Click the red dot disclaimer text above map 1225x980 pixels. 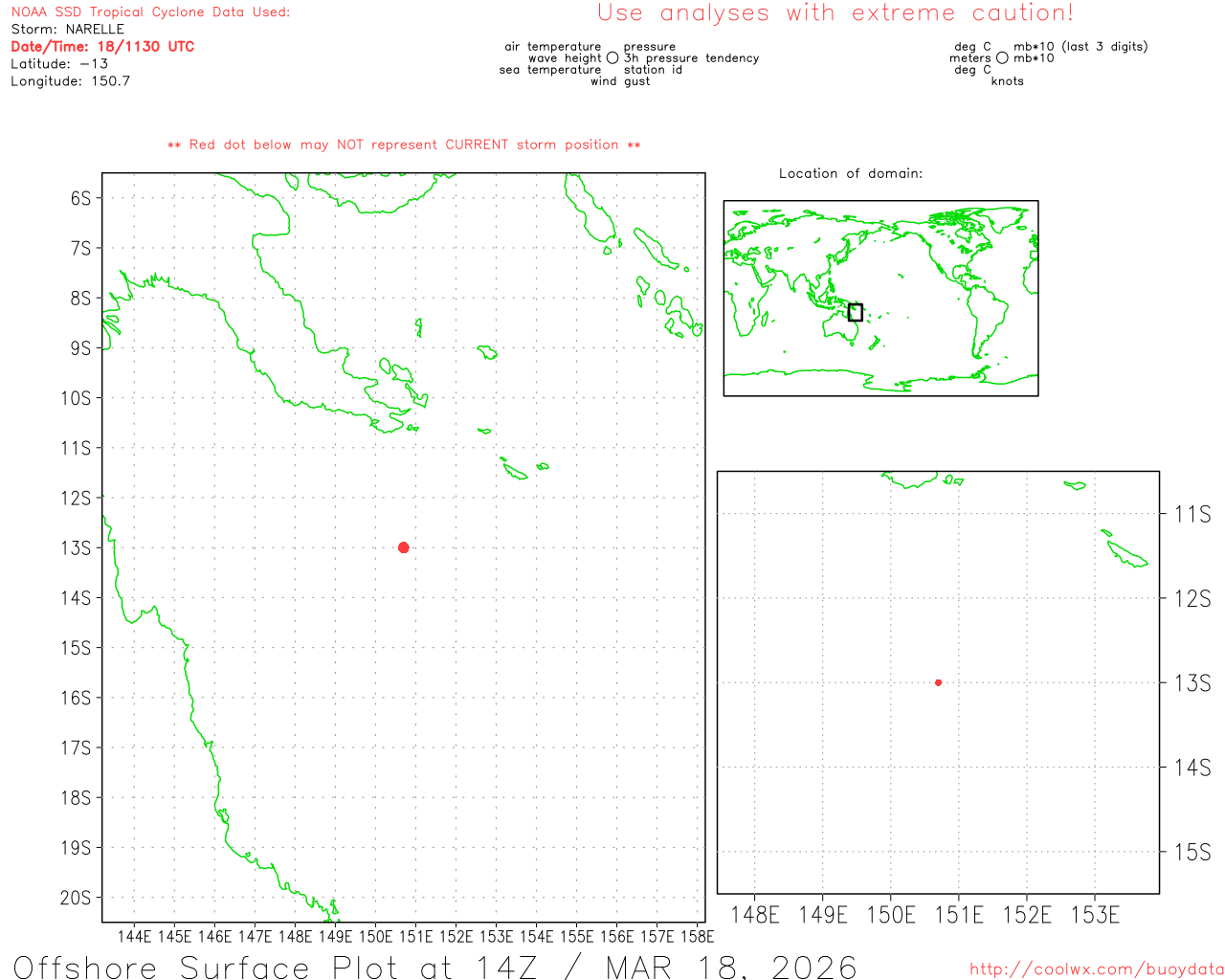point(403,145)
